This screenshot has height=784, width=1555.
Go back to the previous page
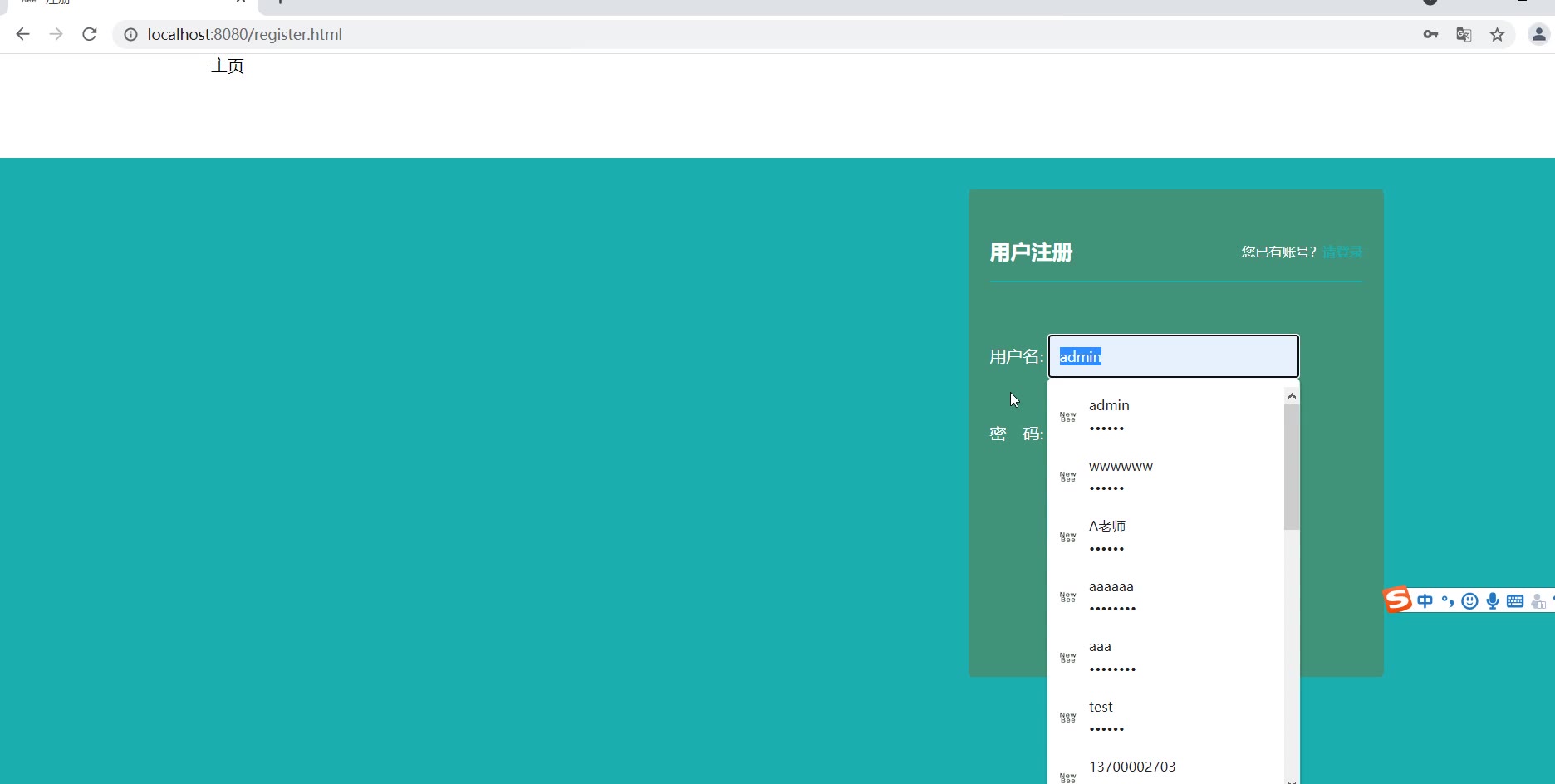tap(23, 34)
